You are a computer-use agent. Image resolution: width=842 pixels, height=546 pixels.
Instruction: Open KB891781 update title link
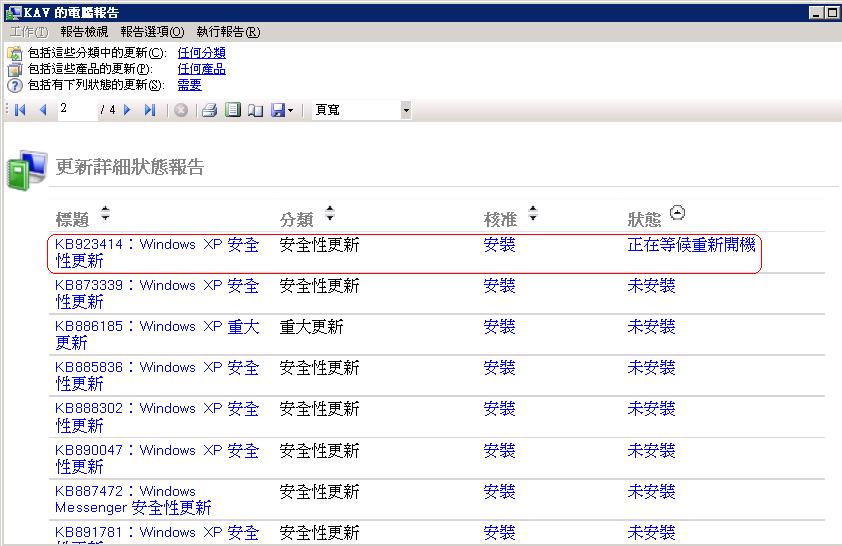pyautogui.click(x=157, y=536)
